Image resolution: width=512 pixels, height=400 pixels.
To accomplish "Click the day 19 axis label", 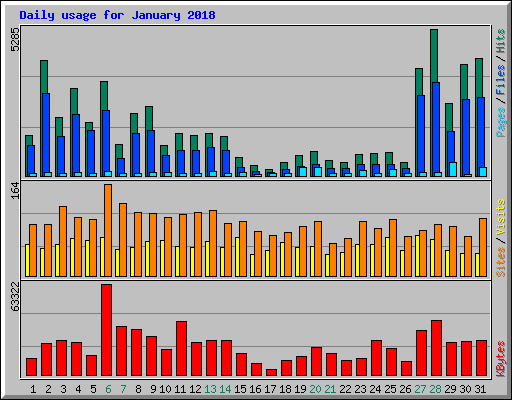I will (x=300, y=389).
